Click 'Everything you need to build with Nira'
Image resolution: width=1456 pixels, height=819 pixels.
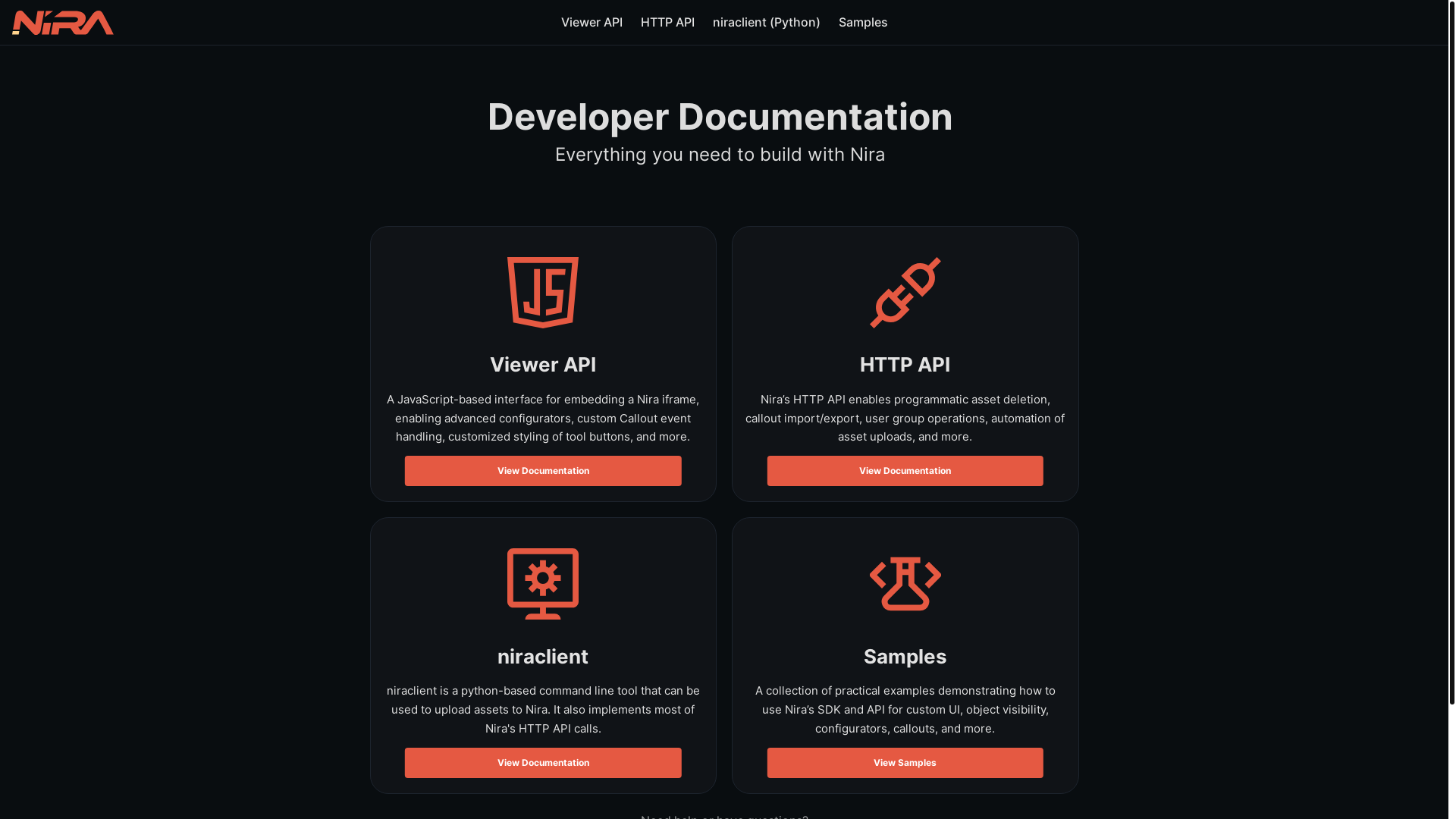[x=720, y=155]
